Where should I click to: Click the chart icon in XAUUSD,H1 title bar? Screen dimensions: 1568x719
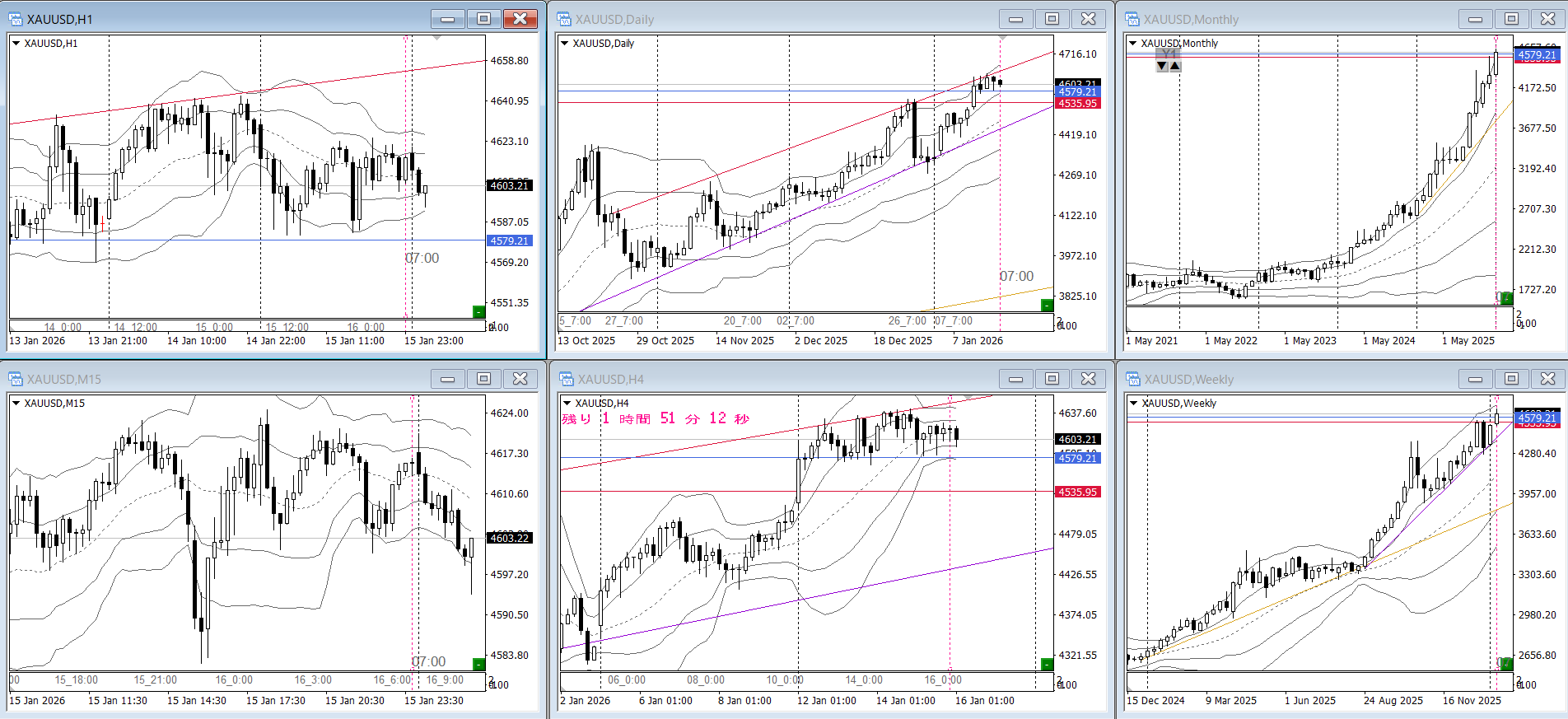[16, 19]
